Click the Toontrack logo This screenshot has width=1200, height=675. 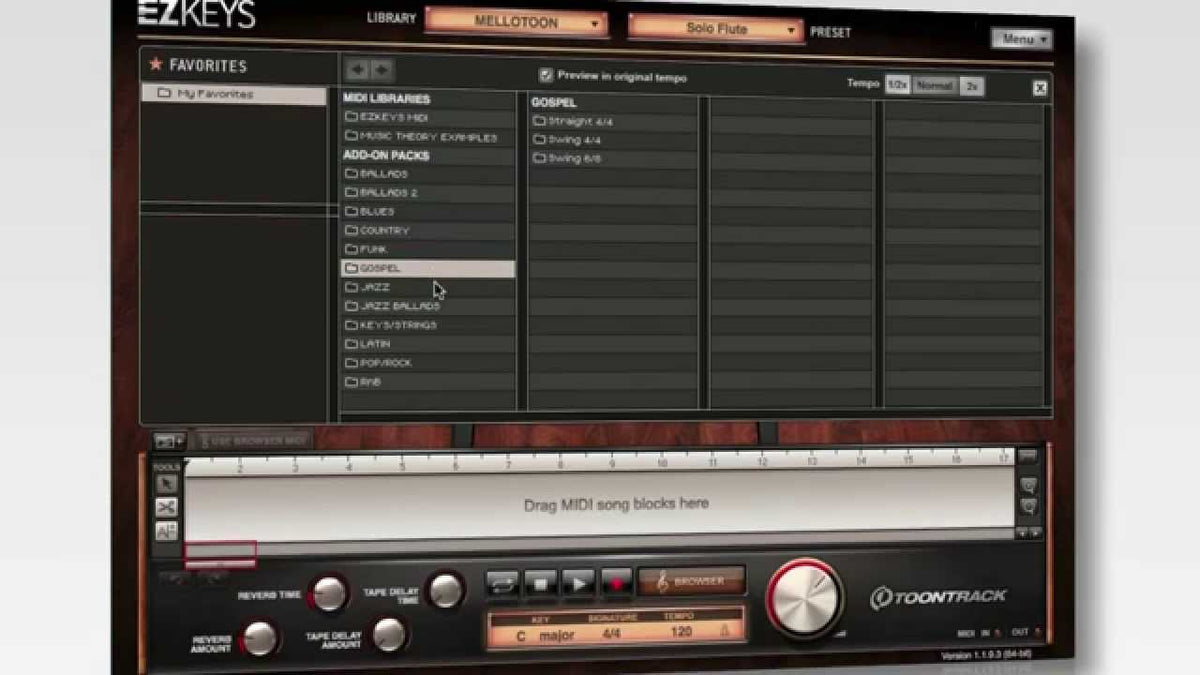point(938,598)
